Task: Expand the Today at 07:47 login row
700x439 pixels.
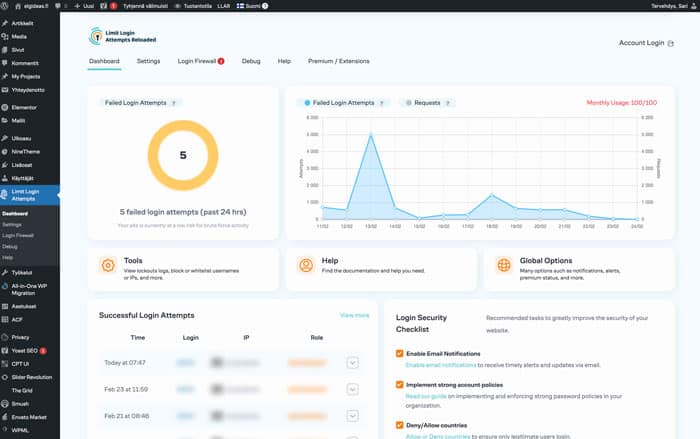Action: [352, 363]
